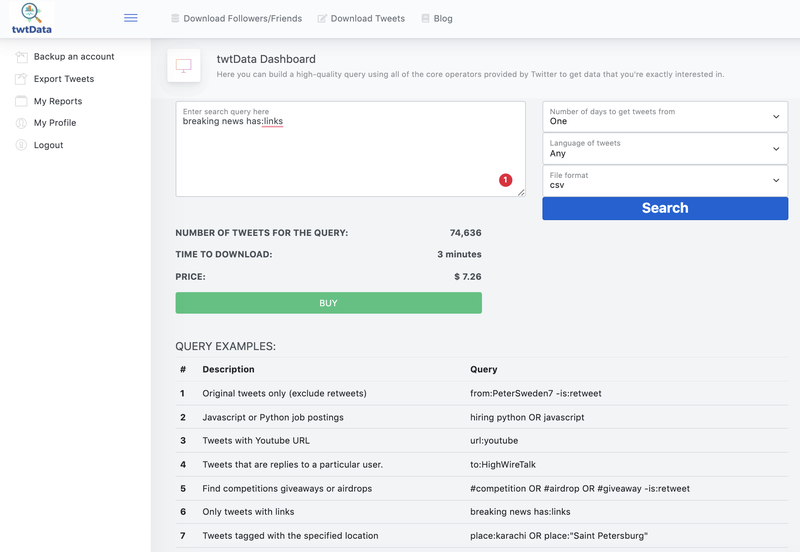Image resolution: width=800 pixels, height=552 pixels.
Task: Click the red error badge in query box
Action: click(506, 180)
